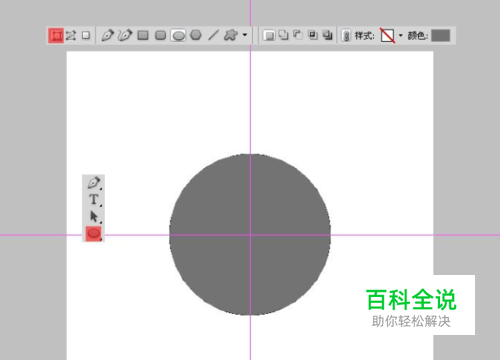
Task: Open the style picker dropdown arrow
Action: coord(401,35)
